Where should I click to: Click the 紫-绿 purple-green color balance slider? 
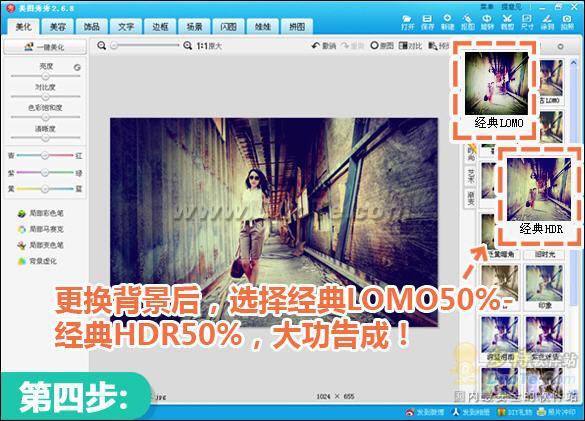pyautogui.click(x=45, y=172)
